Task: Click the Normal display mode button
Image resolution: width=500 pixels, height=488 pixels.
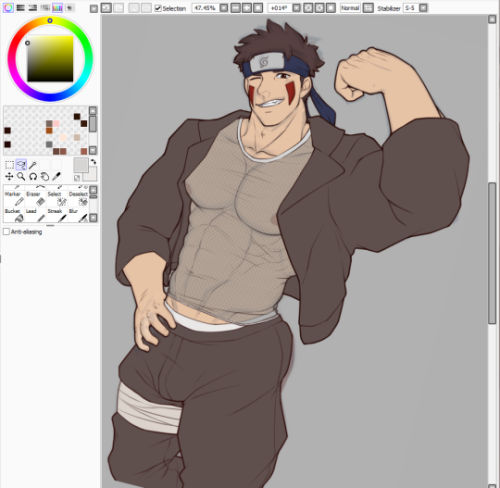Action: (x=350, y=8)
